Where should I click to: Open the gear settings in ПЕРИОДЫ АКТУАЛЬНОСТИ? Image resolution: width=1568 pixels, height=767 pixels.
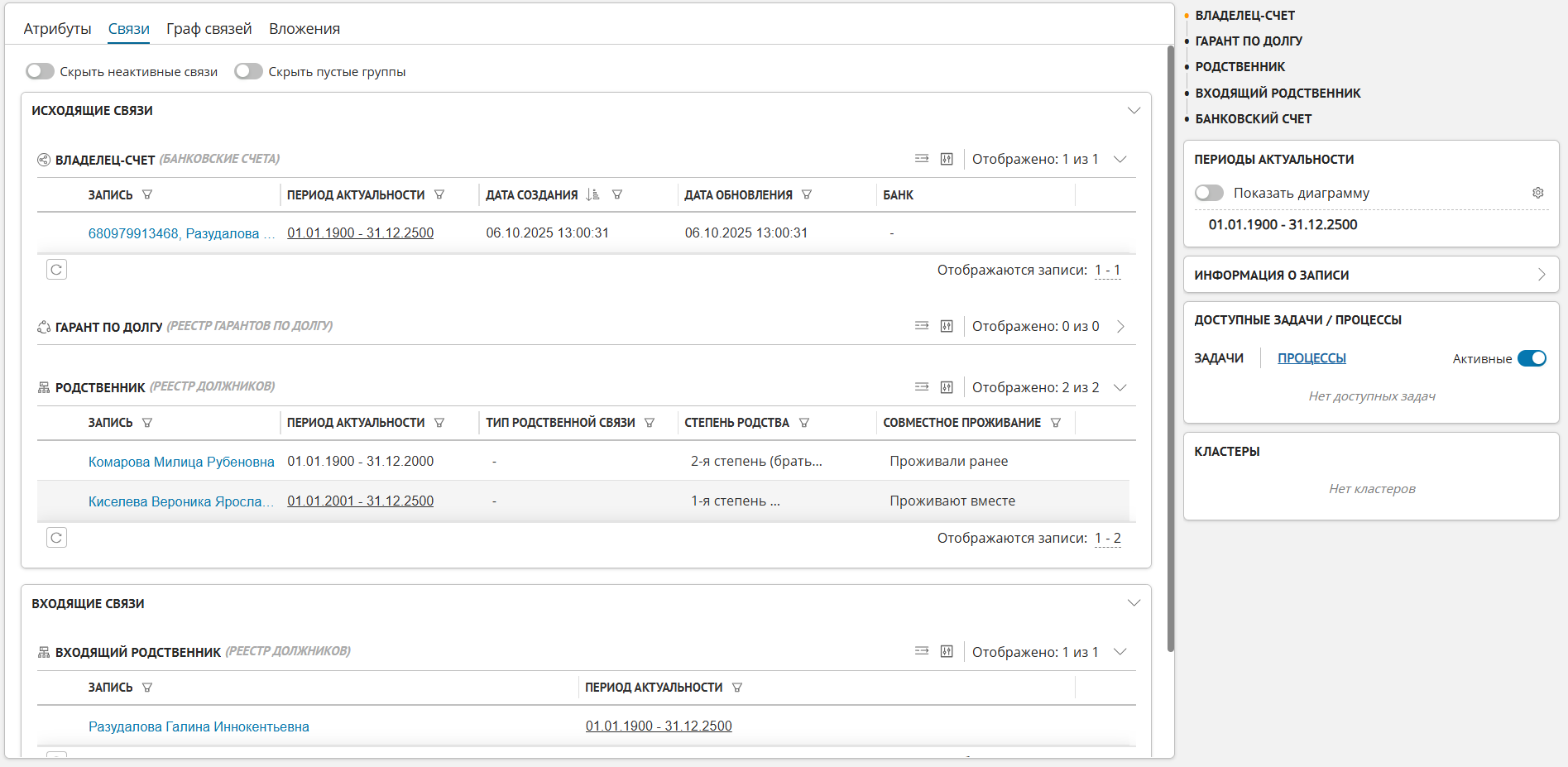coord(1537,193)
